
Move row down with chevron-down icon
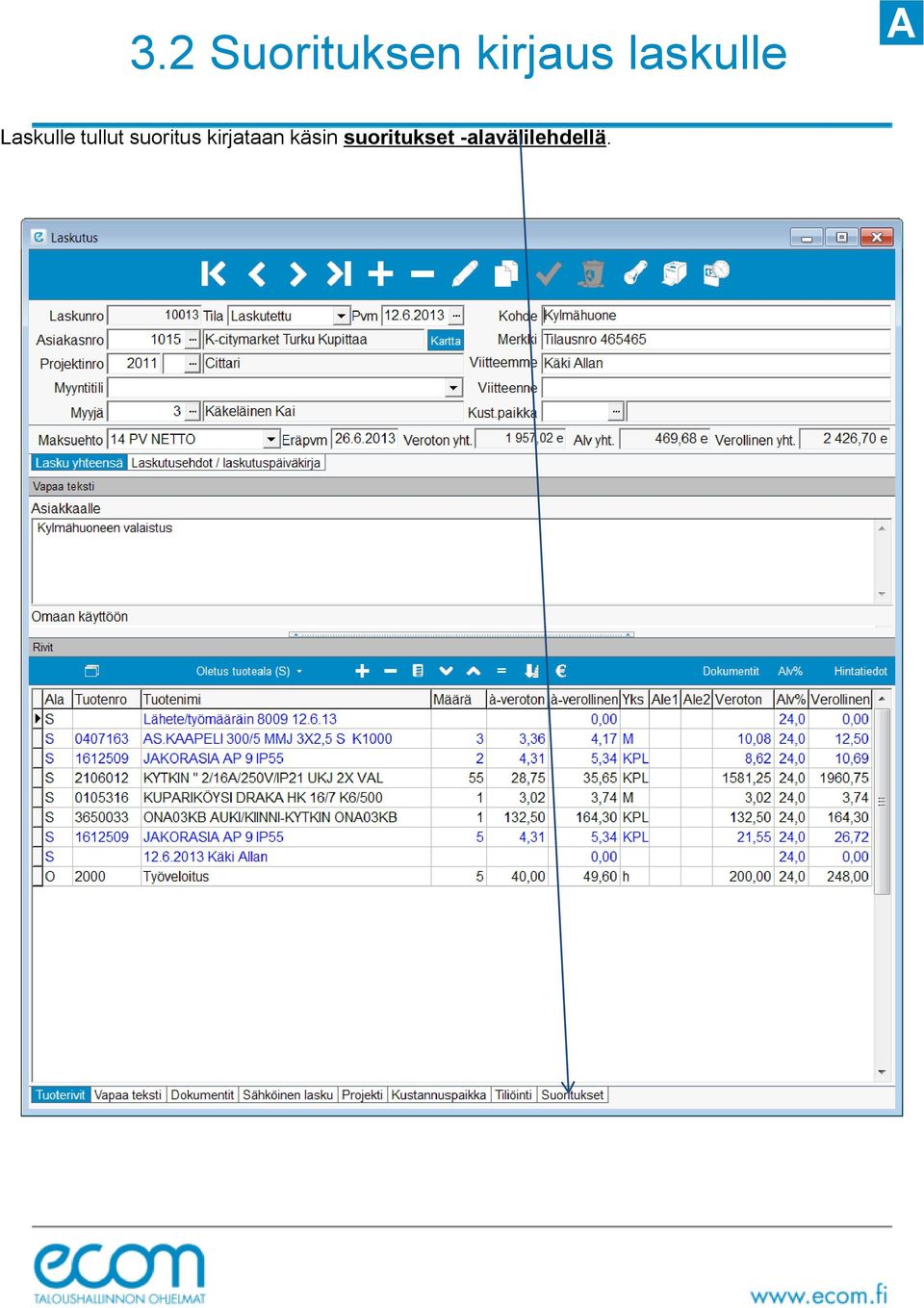446,671
